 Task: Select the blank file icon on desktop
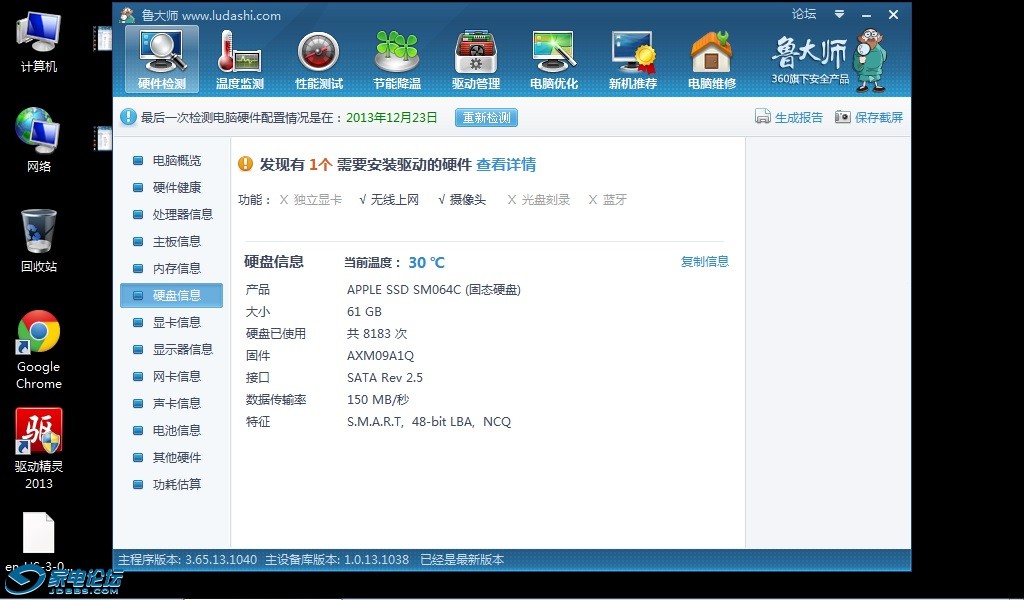click(39, 533)
